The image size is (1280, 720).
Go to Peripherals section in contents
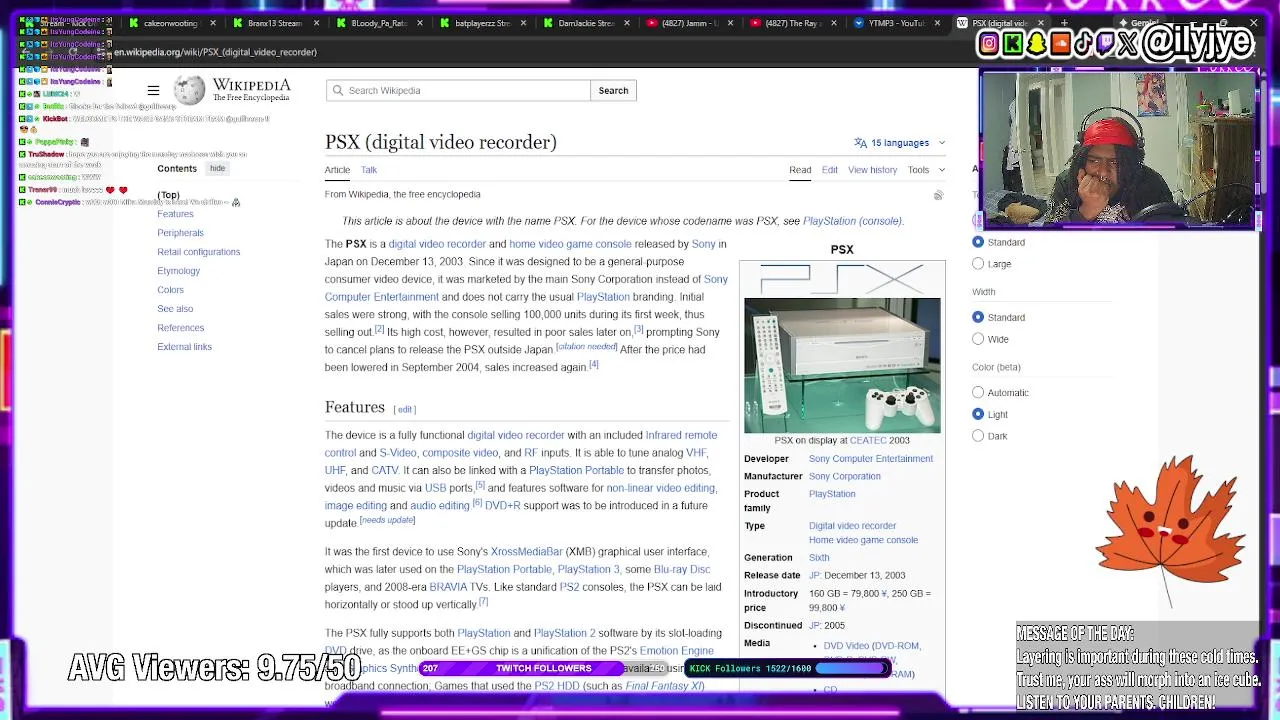pyautogui.click(x=180, y=233)
